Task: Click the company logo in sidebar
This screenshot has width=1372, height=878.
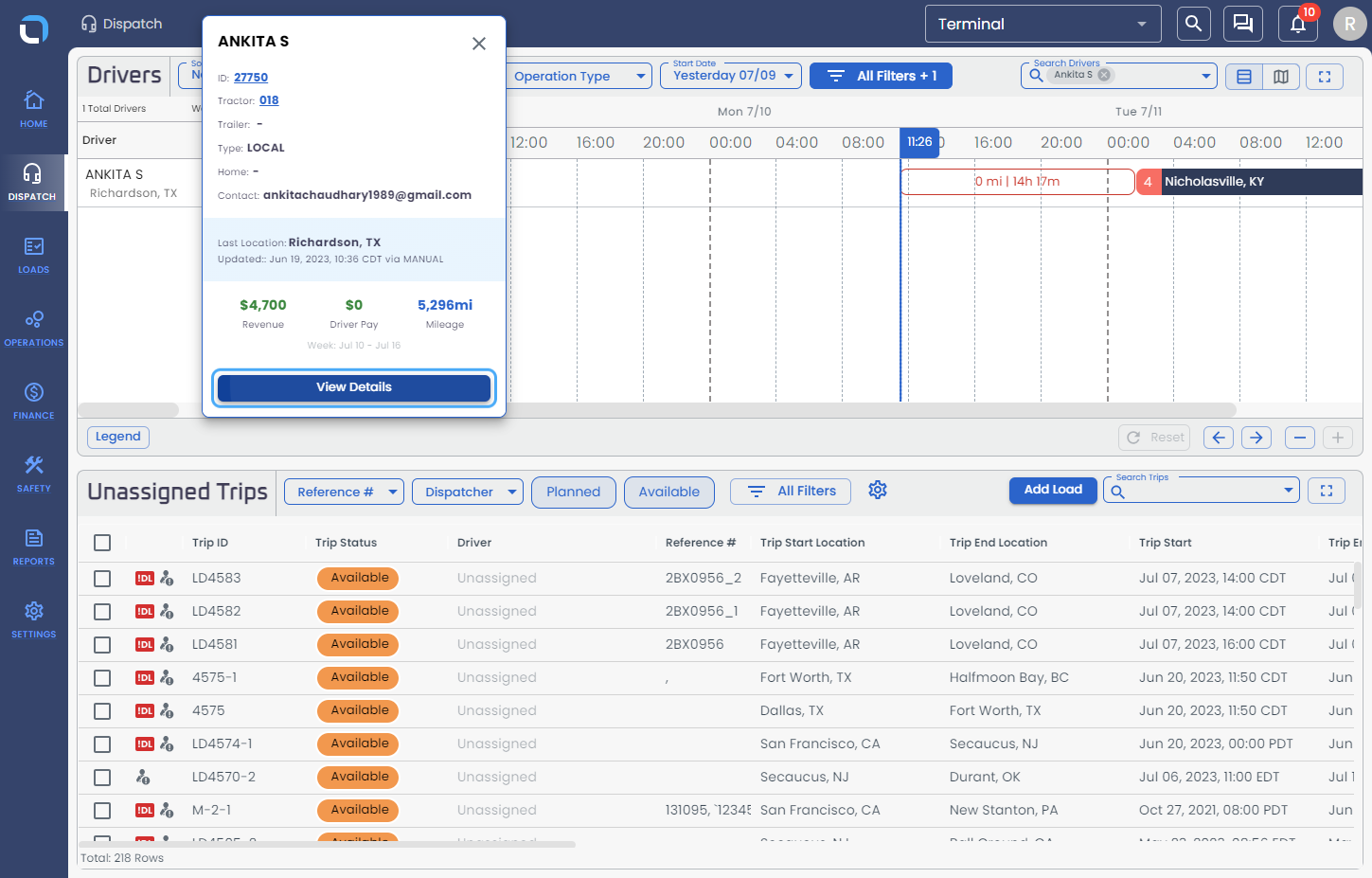Action: click(33, 29)
